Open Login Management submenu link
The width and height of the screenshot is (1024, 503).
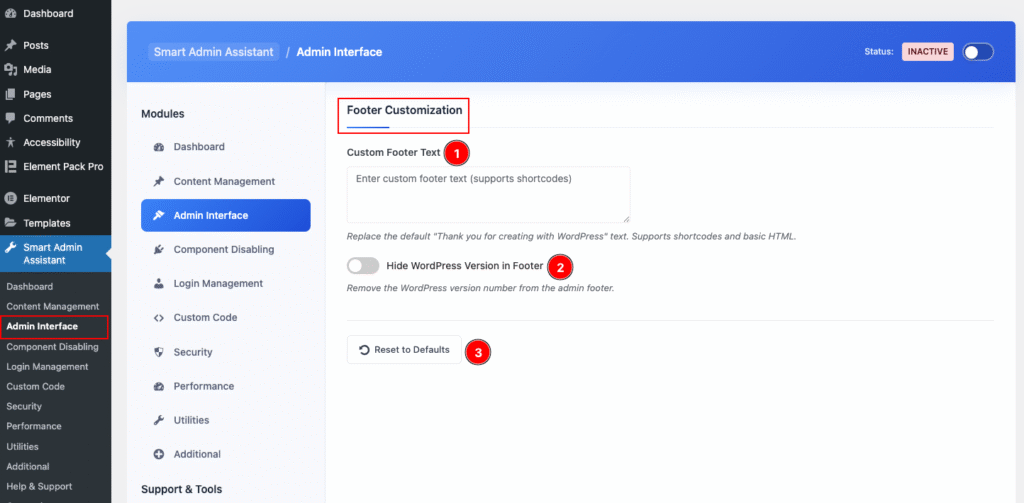point(47,366)
